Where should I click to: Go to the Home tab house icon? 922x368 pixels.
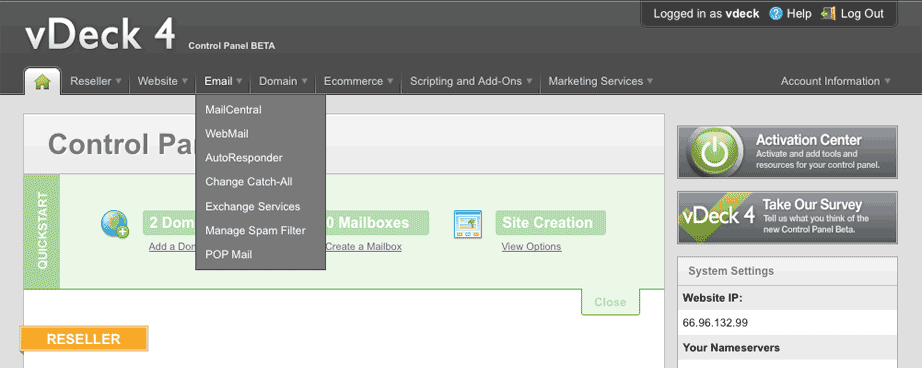pos(42,82)
